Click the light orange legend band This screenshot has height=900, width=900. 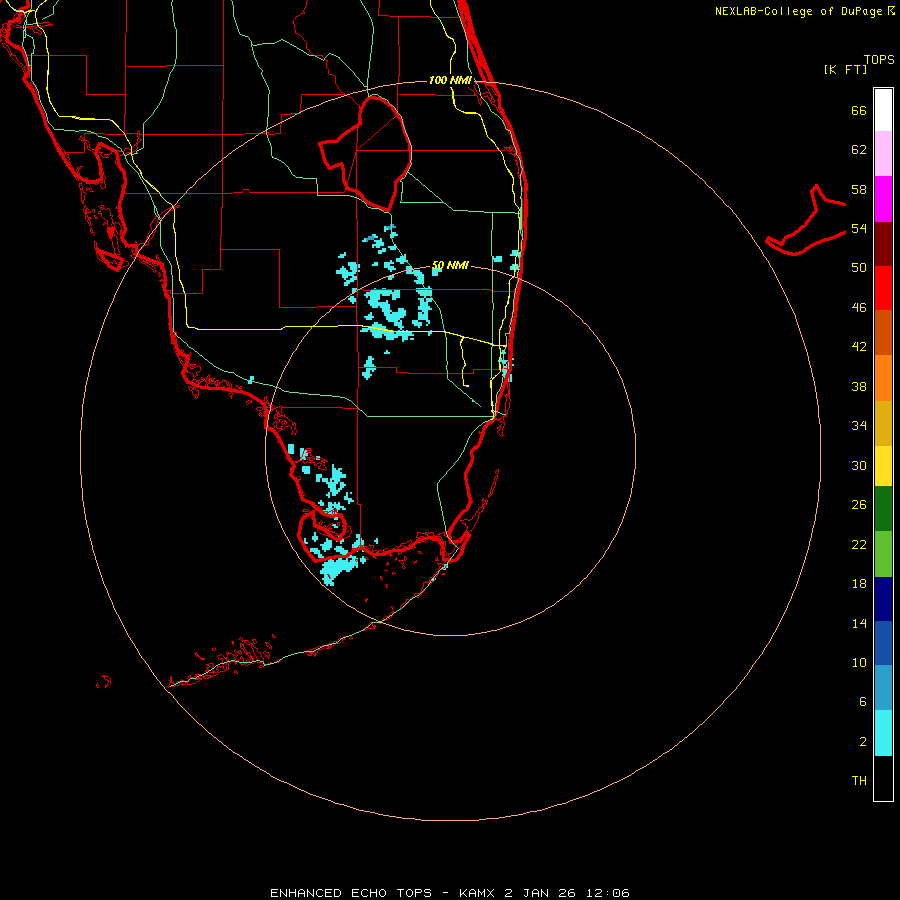pos(883,378)
